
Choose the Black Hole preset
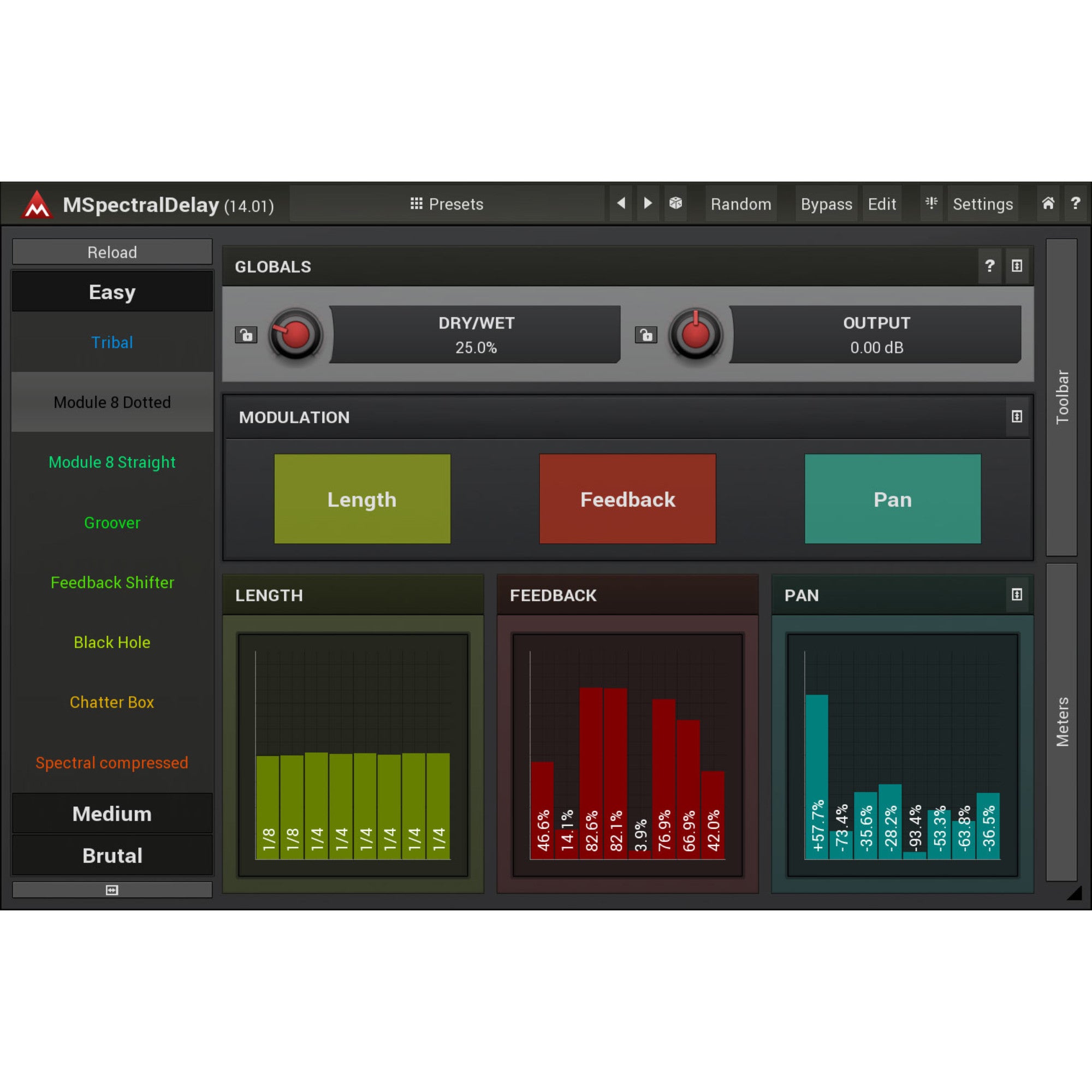coord(112,642)
